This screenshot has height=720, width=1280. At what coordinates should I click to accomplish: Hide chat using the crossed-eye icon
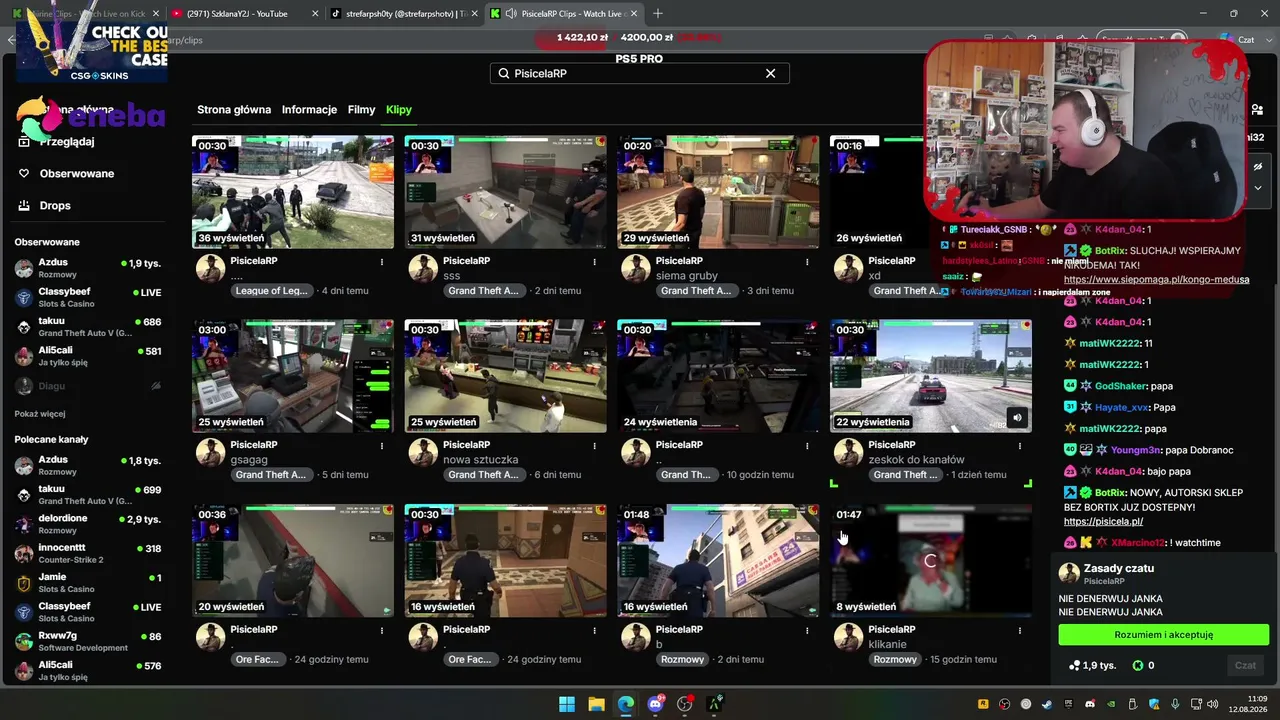(1258, 166)
